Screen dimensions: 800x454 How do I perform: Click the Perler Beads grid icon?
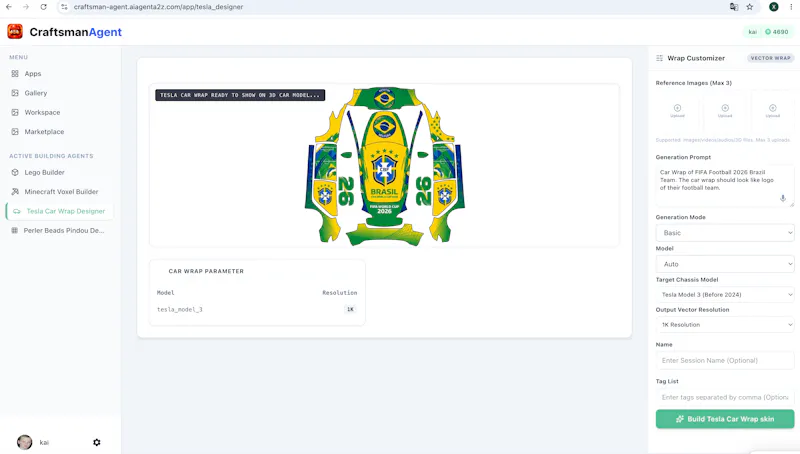point(15,231)
